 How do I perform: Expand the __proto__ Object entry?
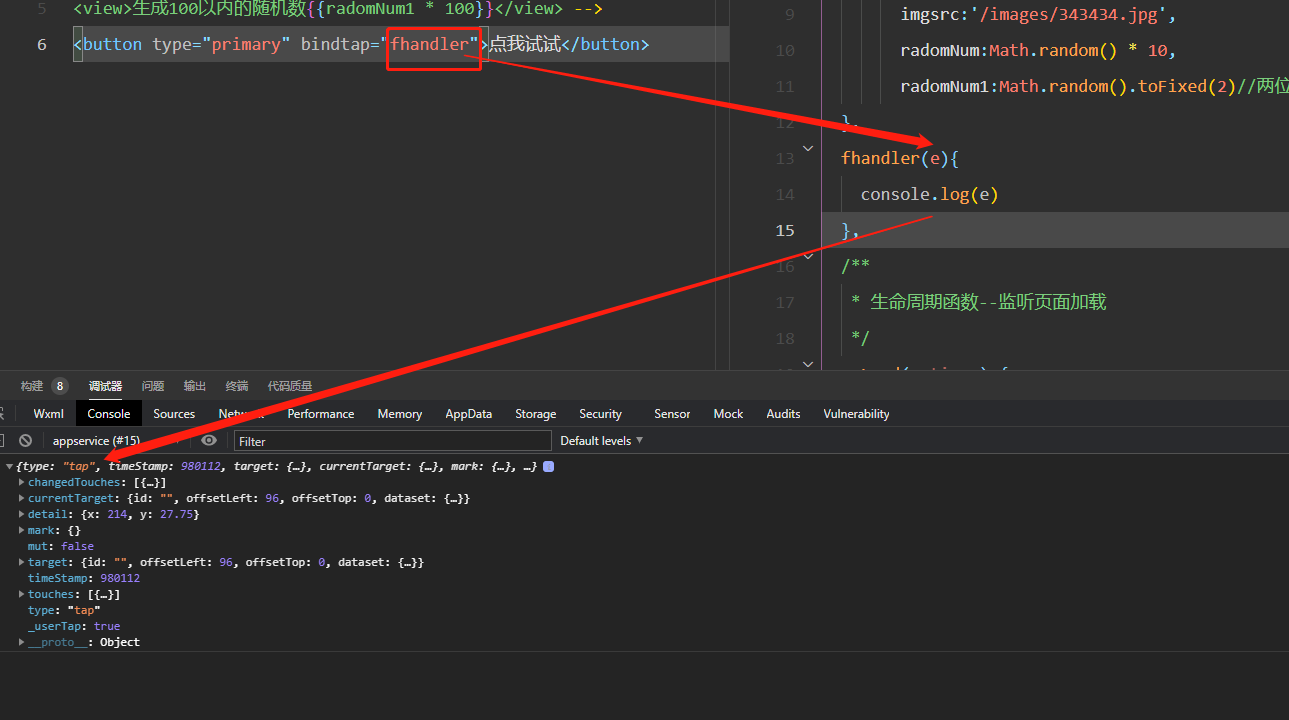pos(21,643)
